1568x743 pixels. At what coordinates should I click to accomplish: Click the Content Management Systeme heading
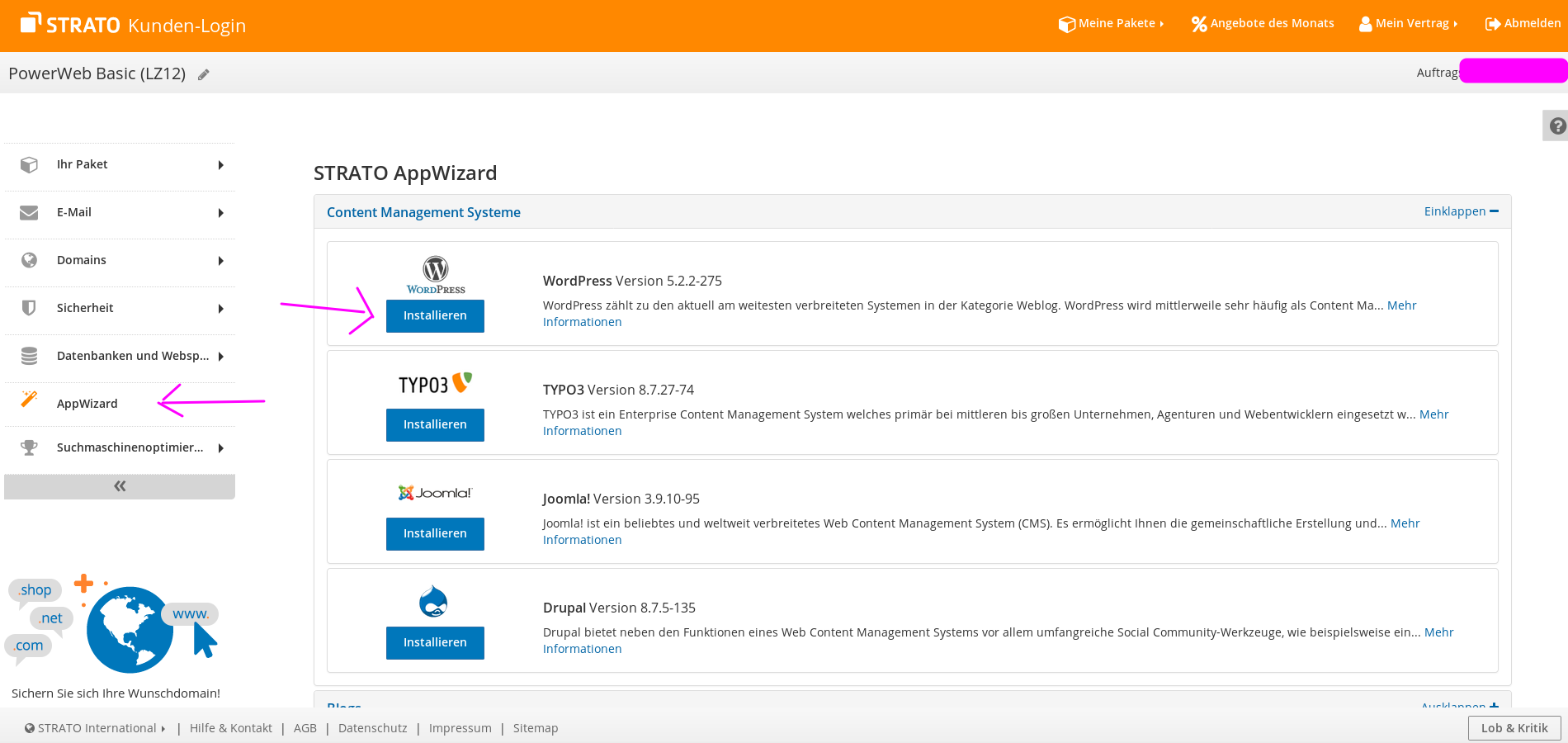click(423, 212)
